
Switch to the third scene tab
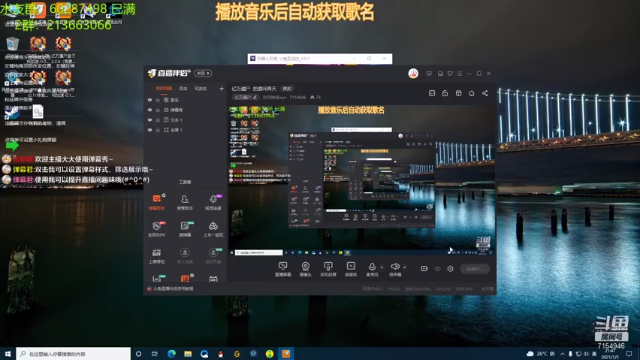tap(200, 88)
